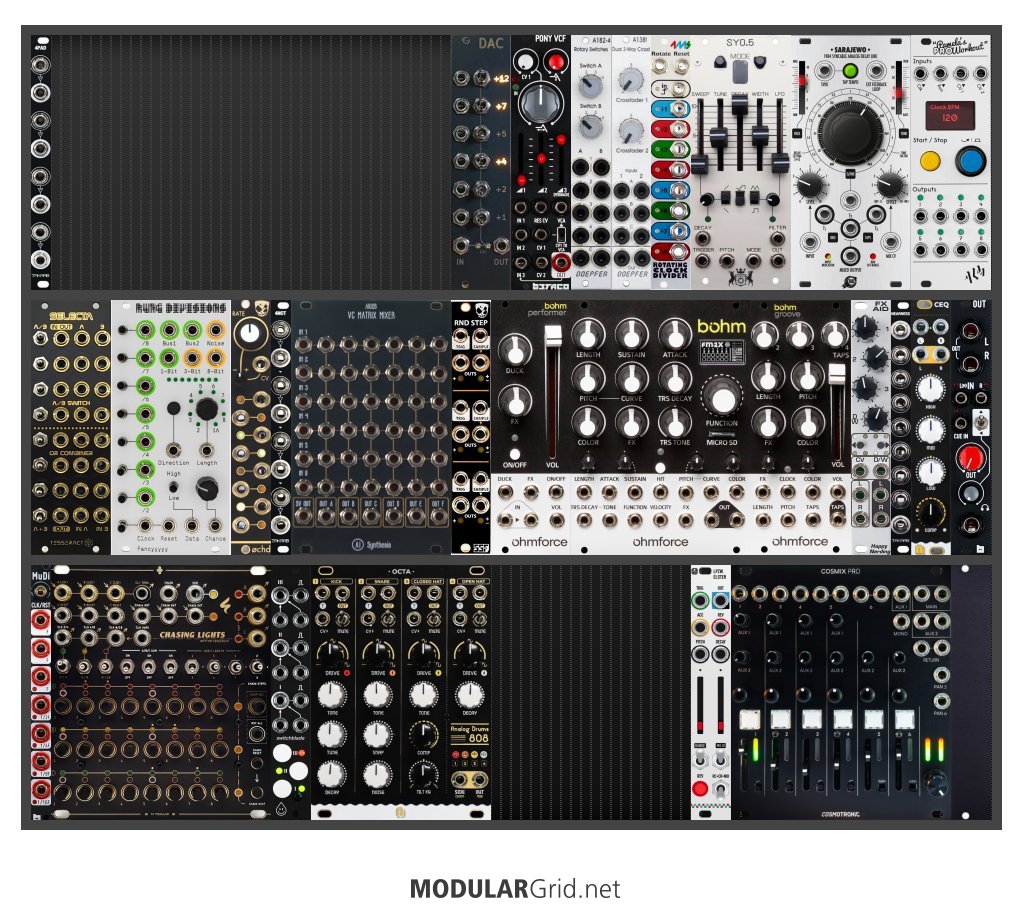Click the fmax display on bohm module

[722, 352]
